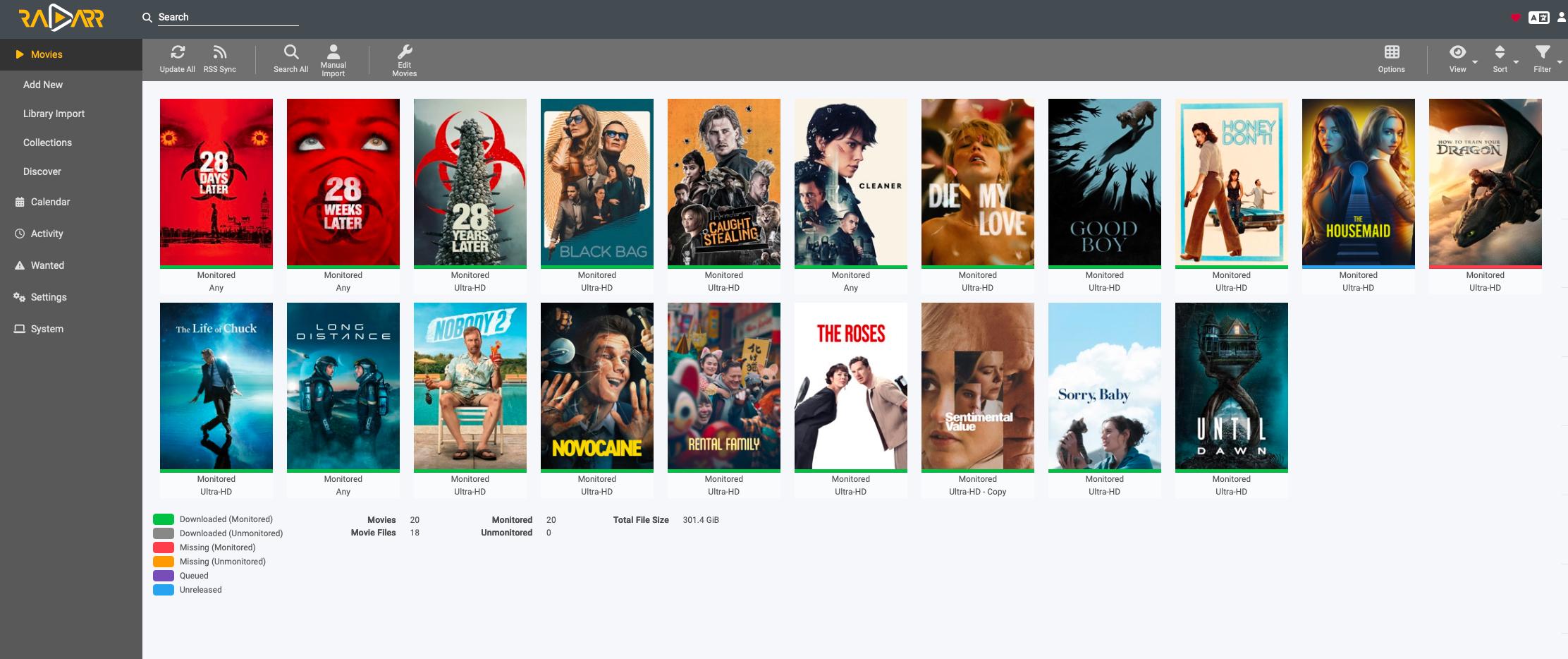This screenshot has height=659, width=1568.
Task: Open The Housemaid movie poster
Action: (1358, 182)
